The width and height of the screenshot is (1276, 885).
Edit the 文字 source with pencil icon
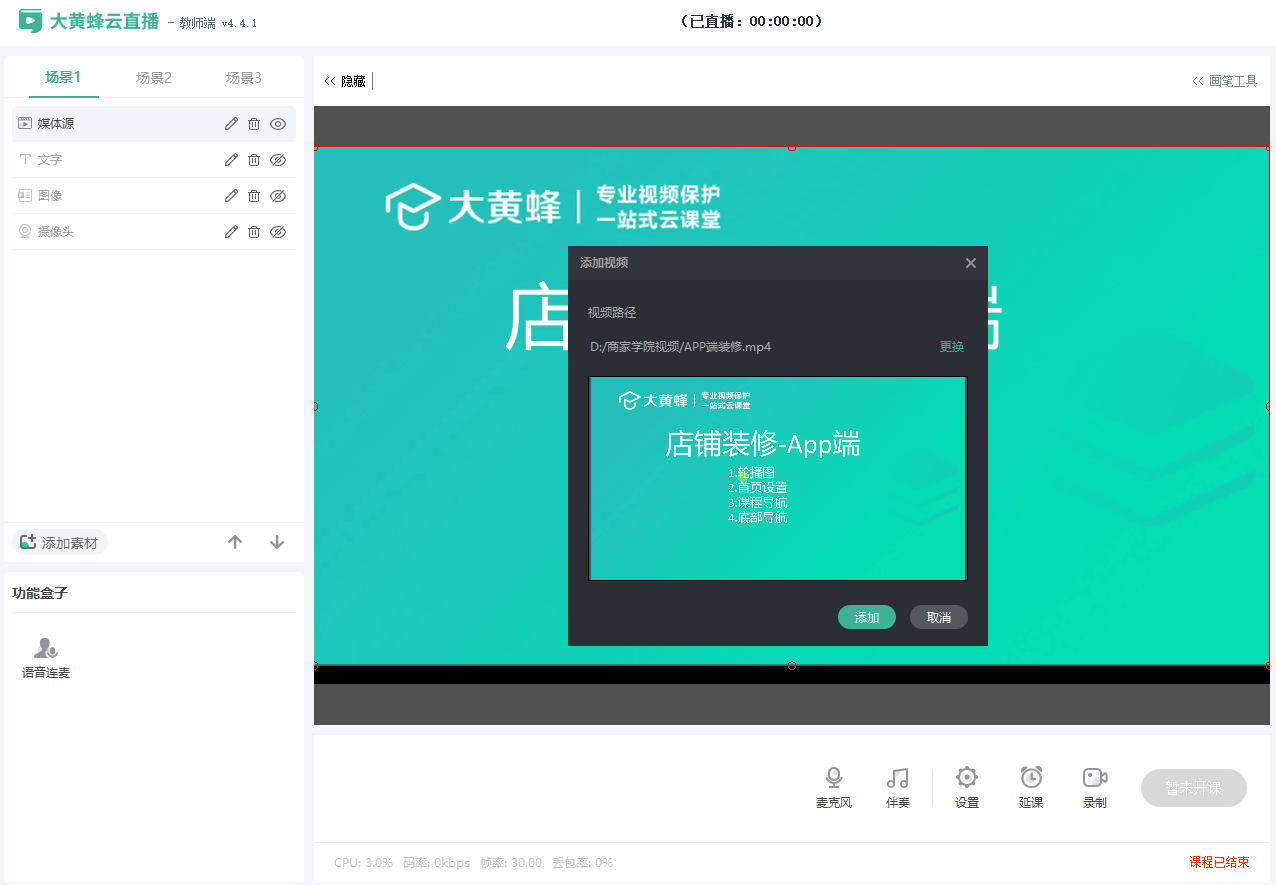tap(231, 160)
